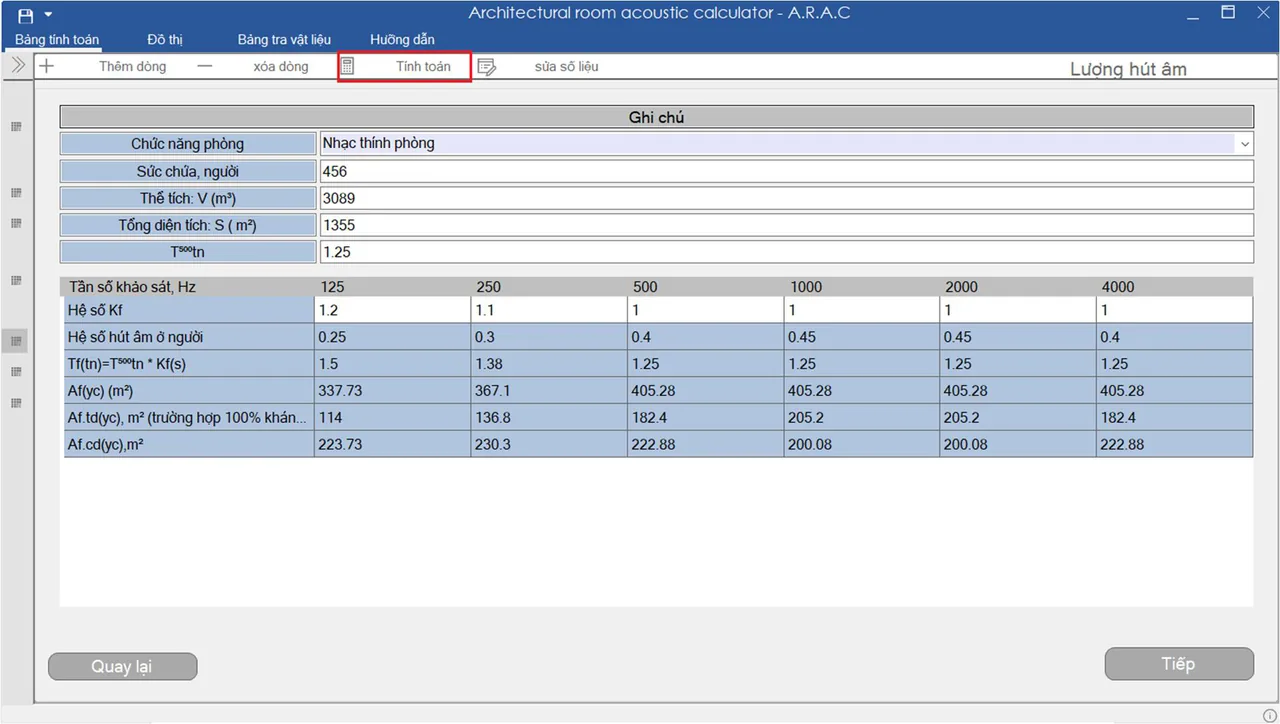Image resolution: width=1280 pixels, height=724 pixels.
Task: Click the 4000 Hz frequency column header
Action: click(1118, 287)
